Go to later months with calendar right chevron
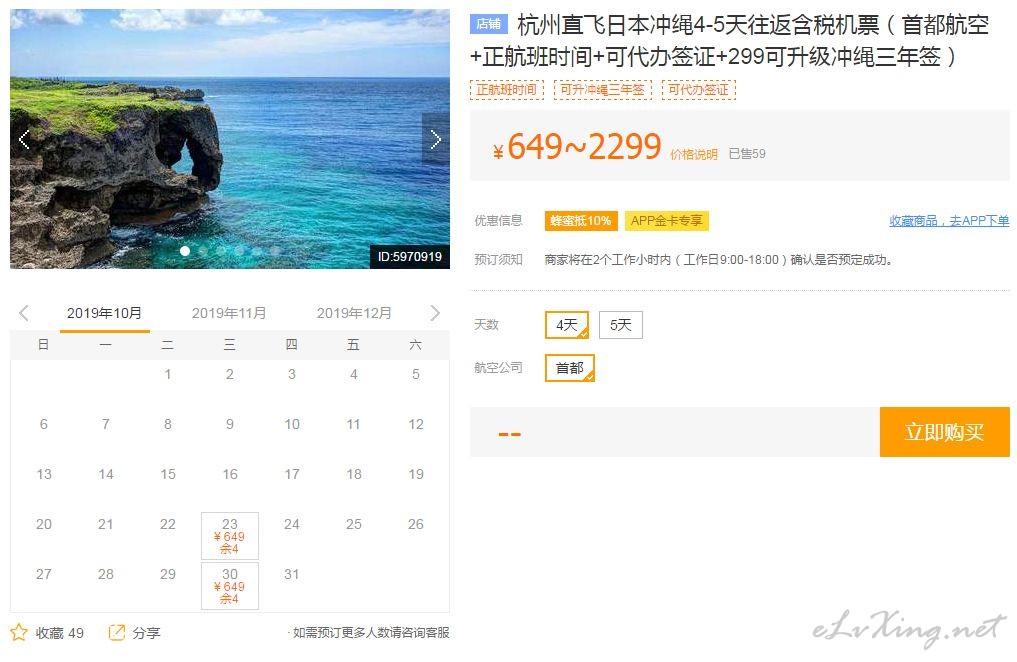This screenshot has height=662, width=1017. (435, 313)
